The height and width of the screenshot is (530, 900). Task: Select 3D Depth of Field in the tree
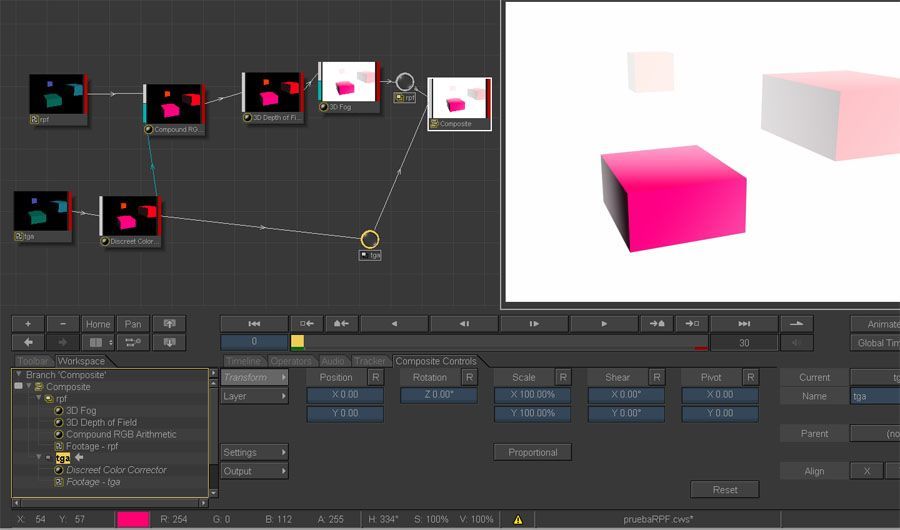click(x=101, y=422)
